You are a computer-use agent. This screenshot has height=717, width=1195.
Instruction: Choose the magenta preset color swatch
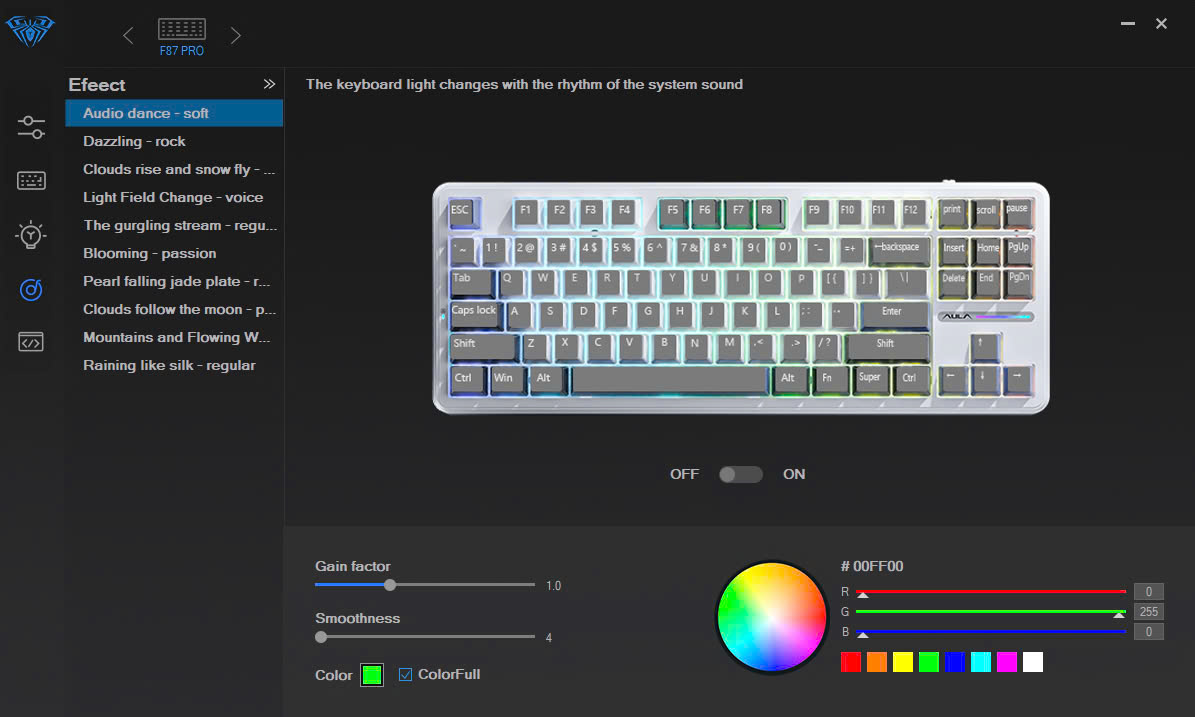click(x=1007, y=662)
